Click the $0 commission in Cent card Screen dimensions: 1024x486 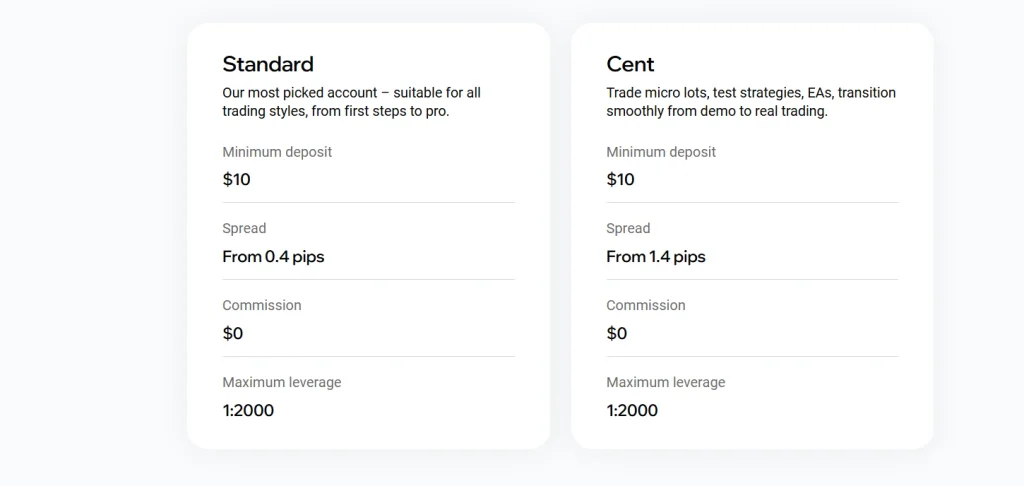tap(616, 334)
